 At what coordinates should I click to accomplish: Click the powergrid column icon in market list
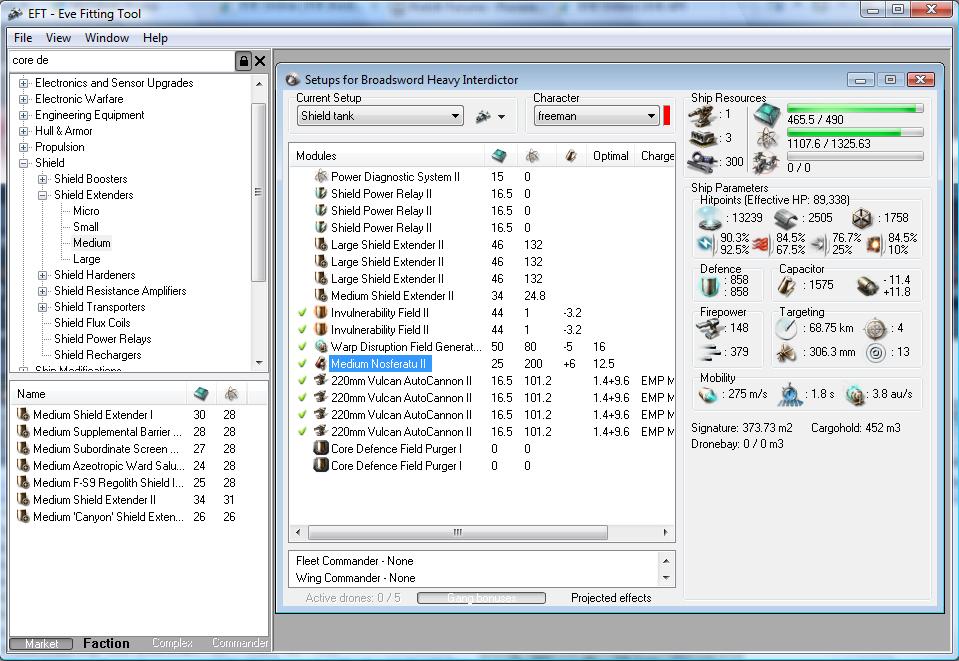point(229,394)
